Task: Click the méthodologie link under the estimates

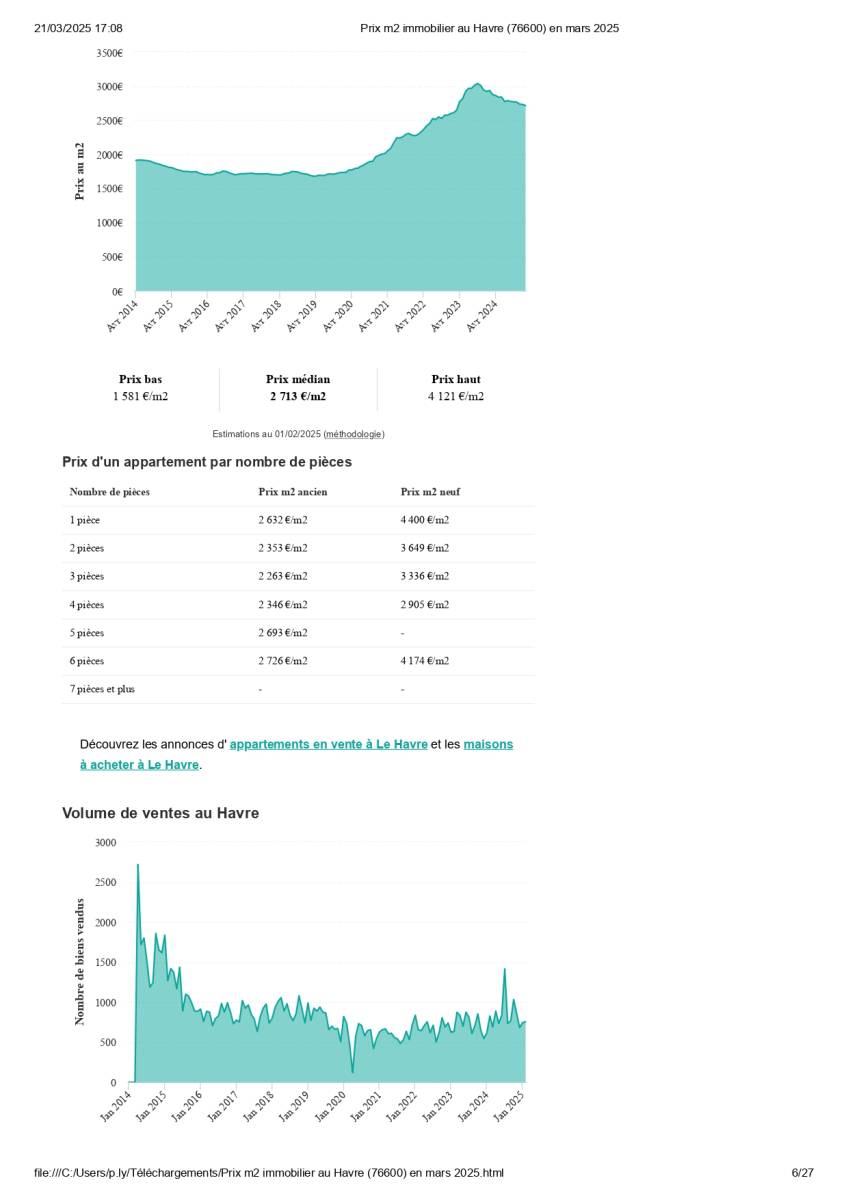Action: tap(354, 434)
